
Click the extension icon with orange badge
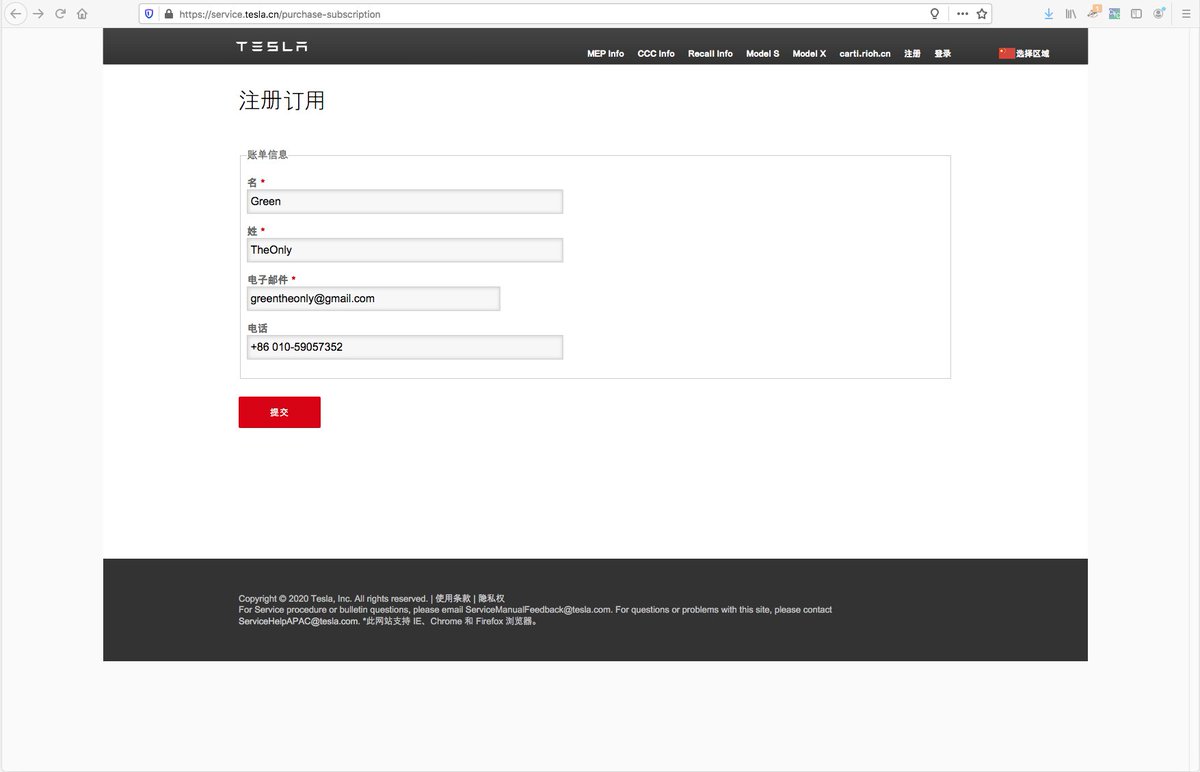pyautogui.click(x=1093, y=13)
